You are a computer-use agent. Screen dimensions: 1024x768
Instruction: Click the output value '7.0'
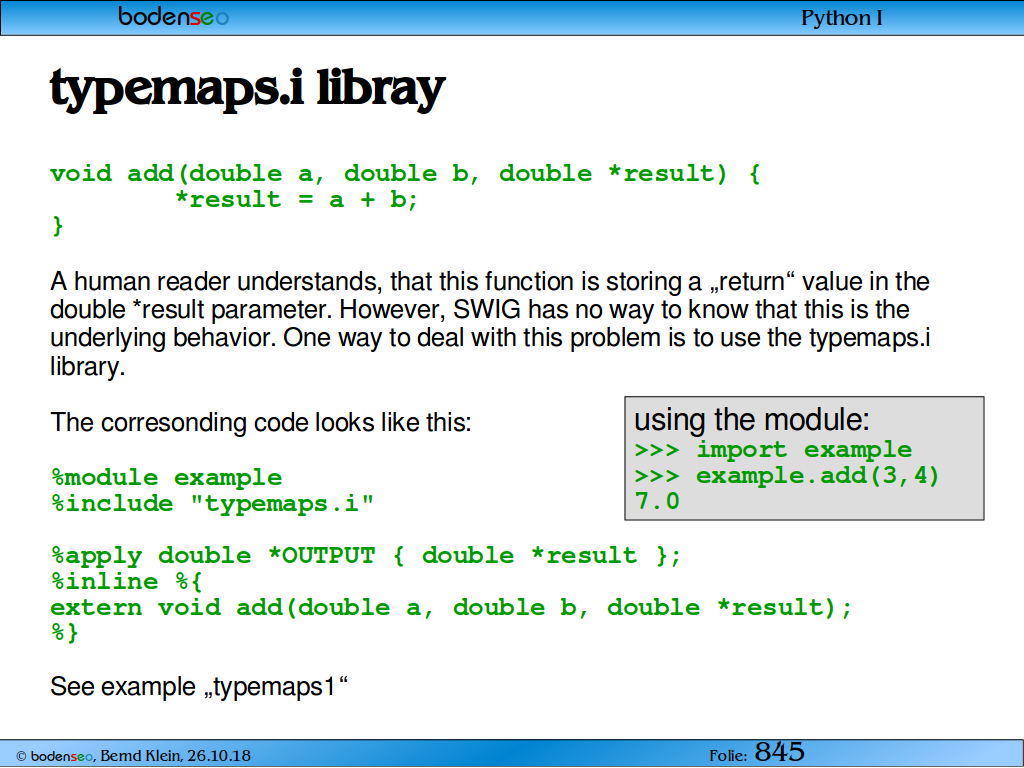point(657,502)
